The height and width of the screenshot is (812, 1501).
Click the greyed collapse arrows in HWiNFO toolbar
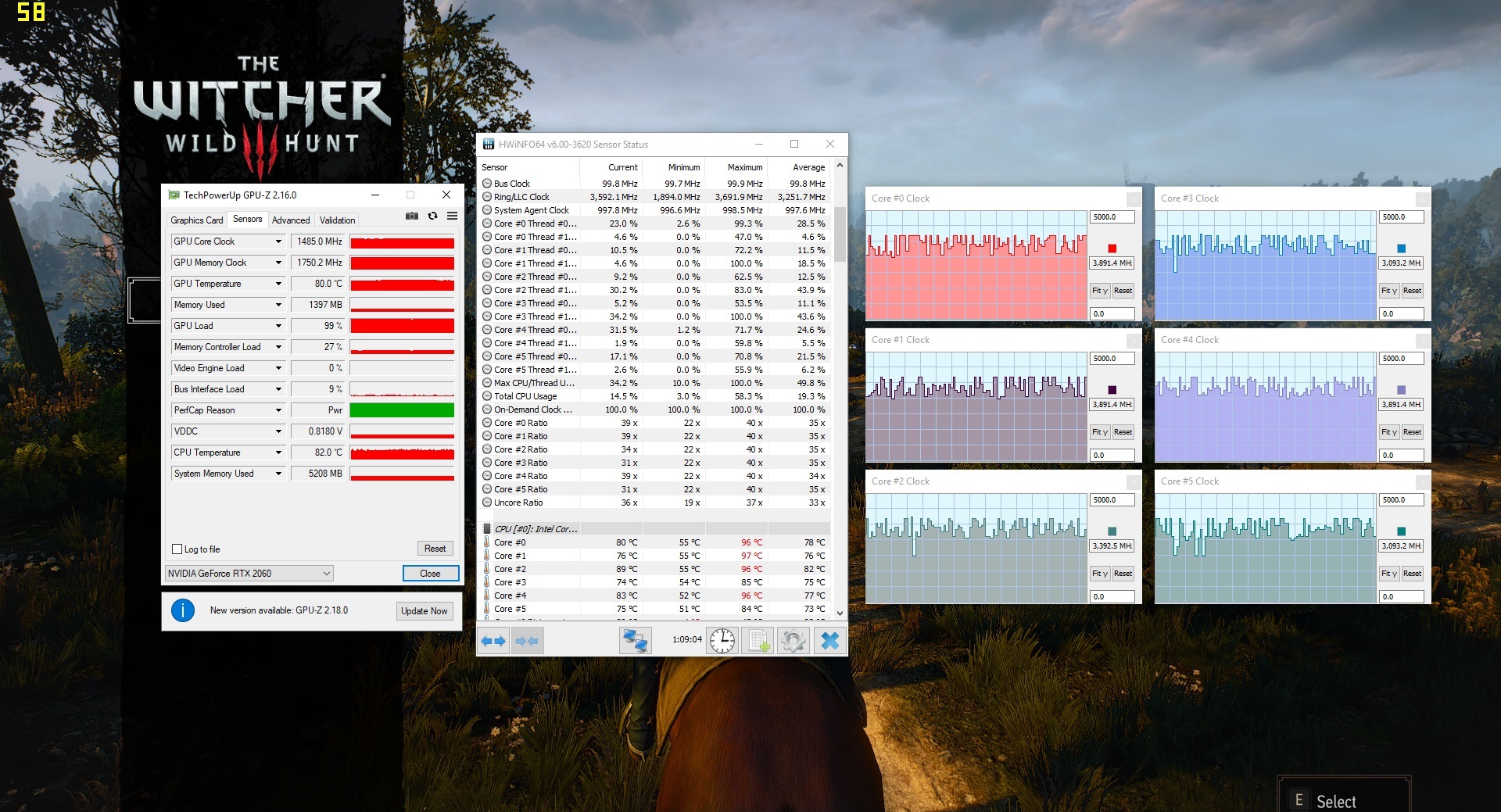(526, 641)
